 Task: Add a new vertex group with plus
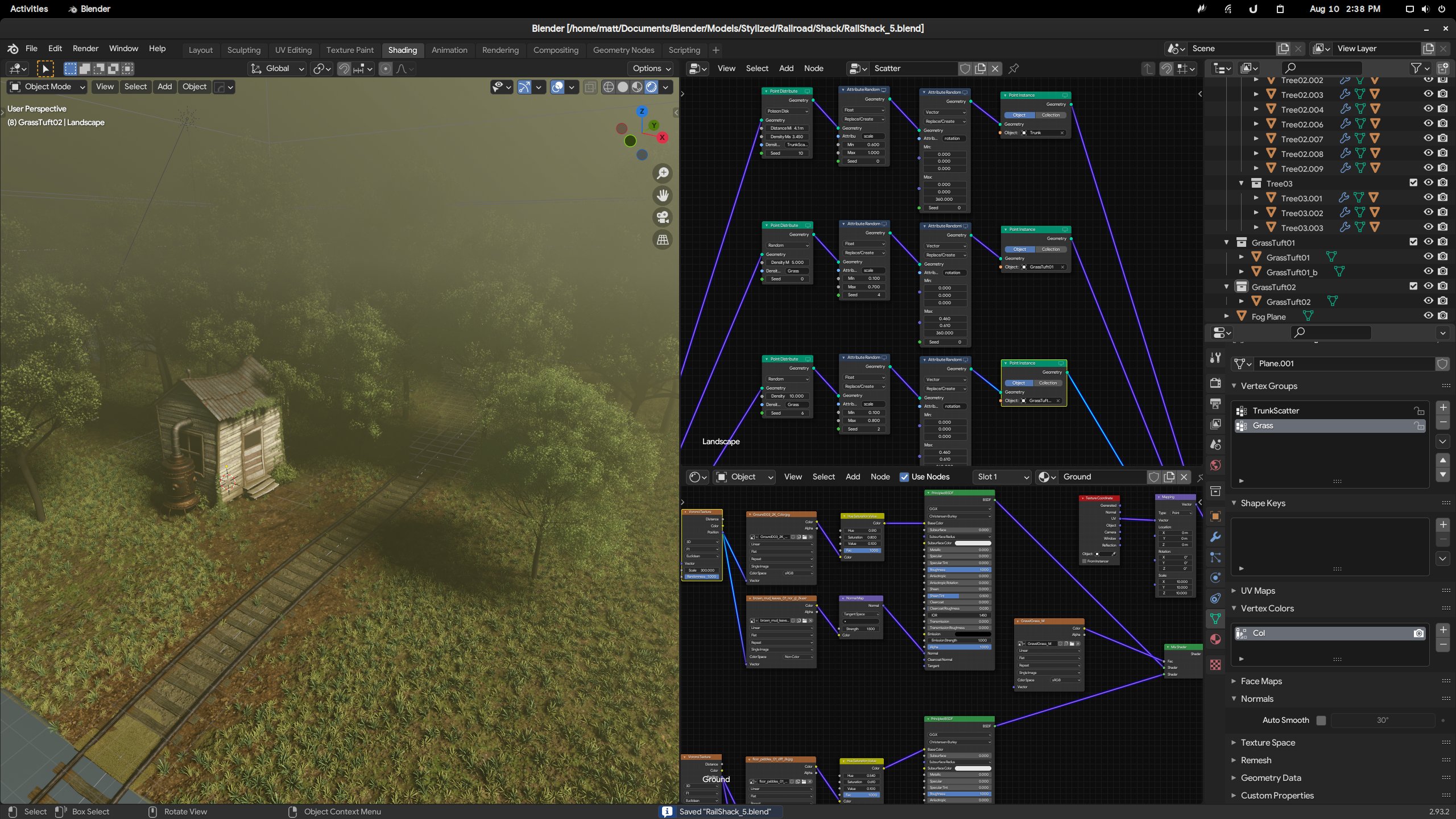click(x=1443, y=407)
